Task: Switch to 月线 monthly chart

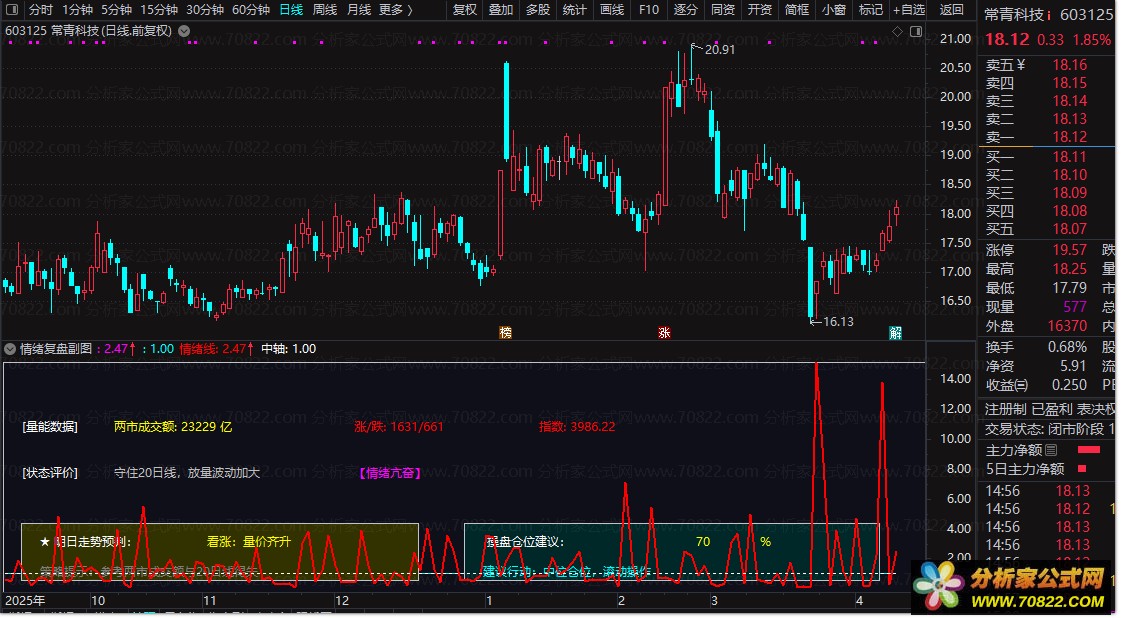Action: coord(359,9)
